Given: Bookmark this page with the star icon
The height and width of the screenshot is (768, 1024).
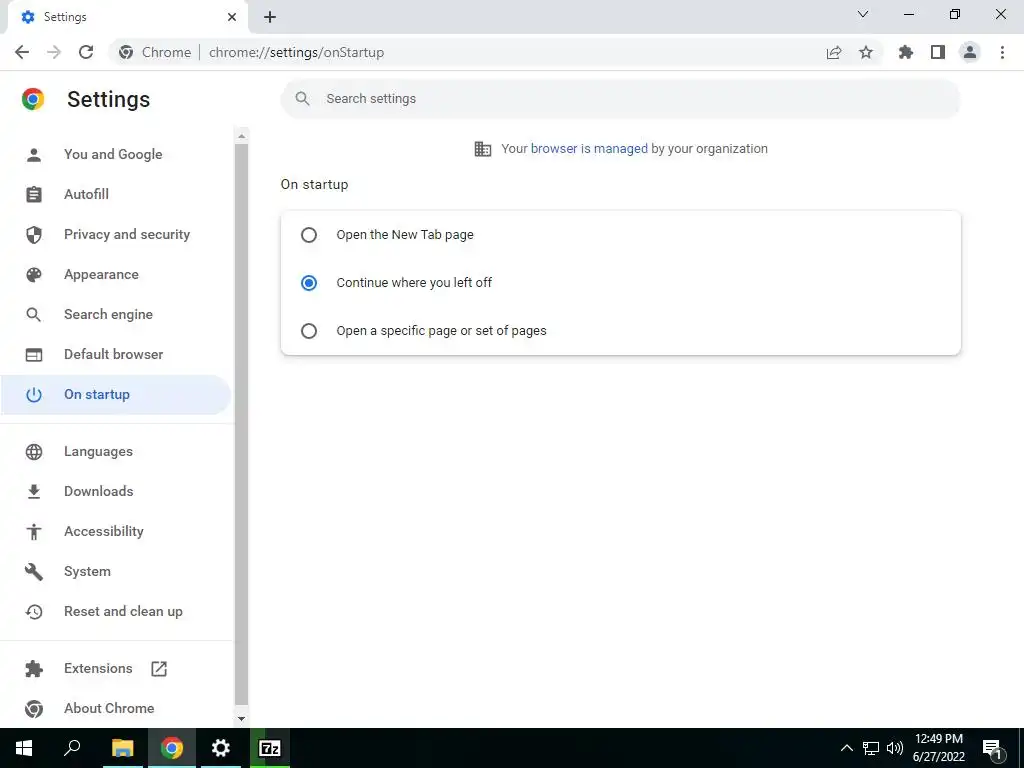Looking at the screenshot, I should (x=865, y=52).
